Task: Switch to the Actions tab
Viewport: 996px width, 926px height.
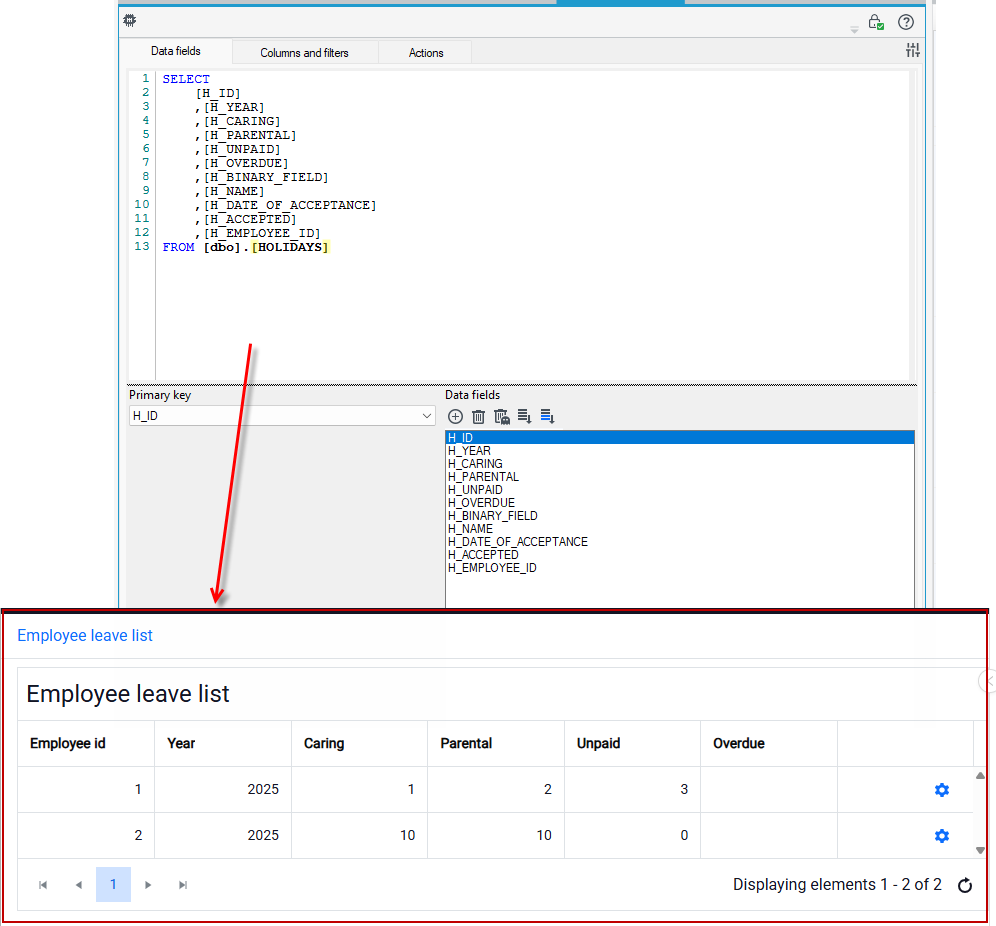Action: 426,53
